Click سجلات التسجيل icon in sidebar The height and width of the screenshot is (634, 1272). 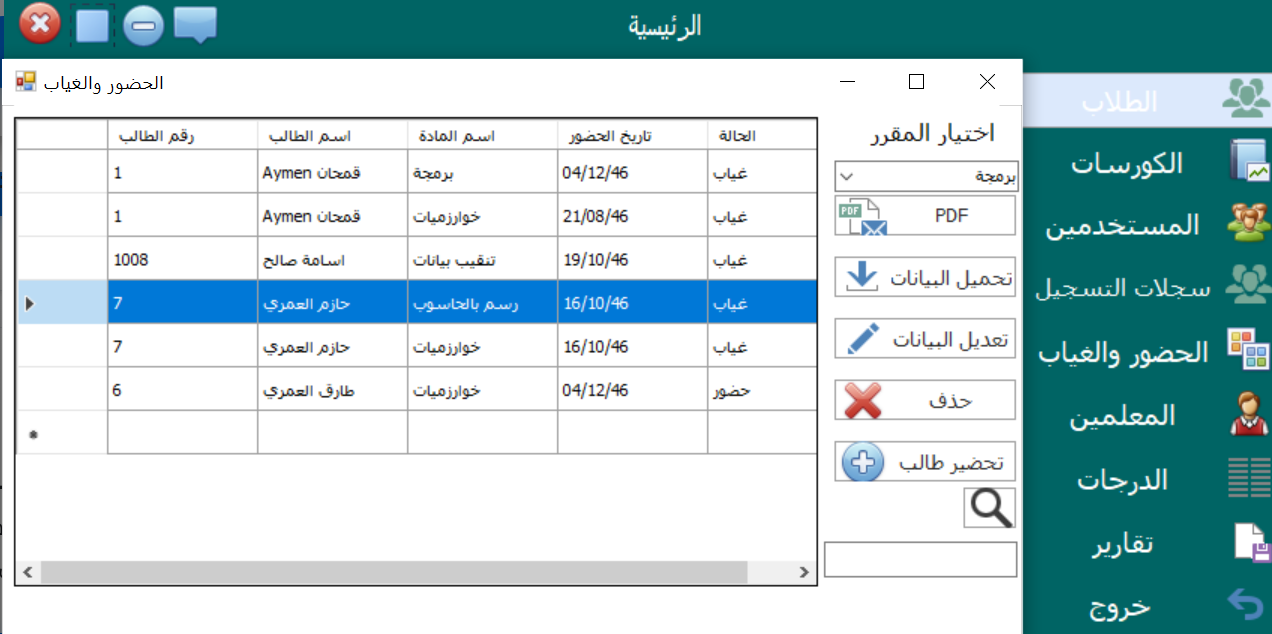[1248, 286]
